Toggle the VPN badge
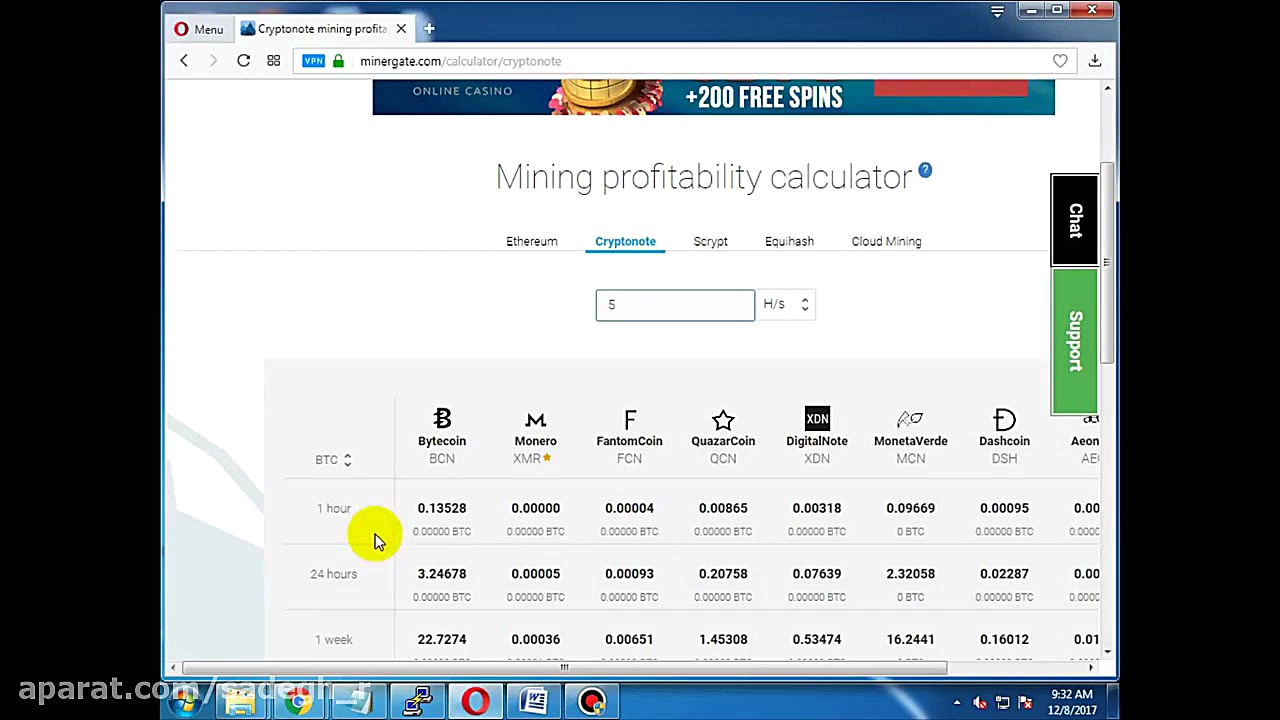 (314, 61)
